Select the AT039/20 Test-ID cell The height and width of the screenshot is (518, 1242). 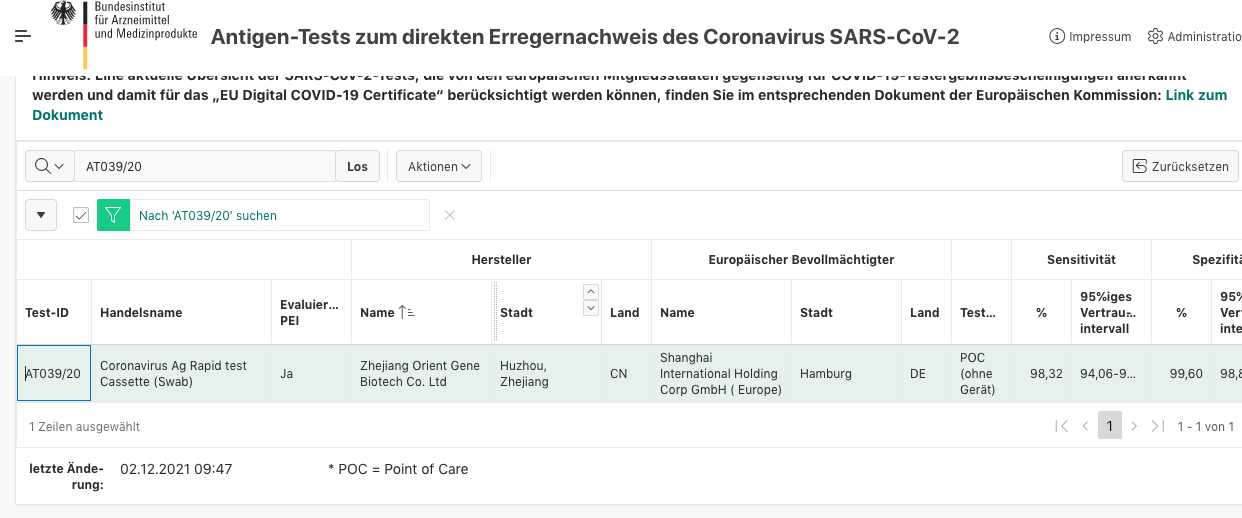click(x=53, y=373)
